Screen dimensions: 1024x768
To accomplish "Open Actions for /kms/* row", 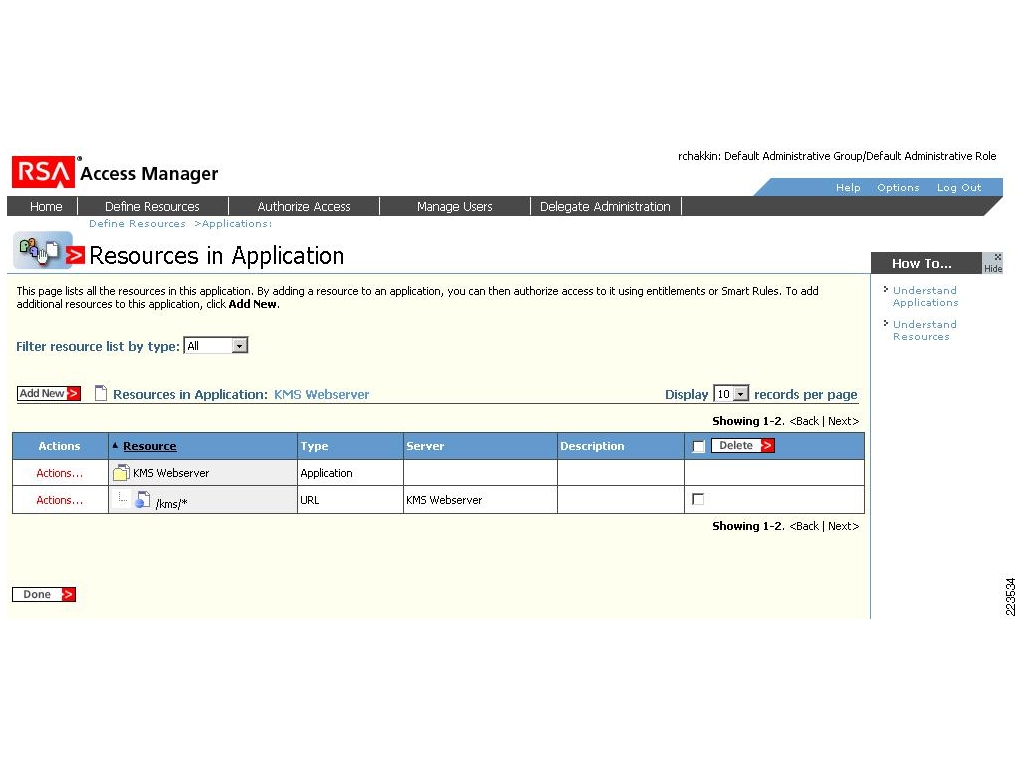I will pyautogui.click(x=59, y=500).
